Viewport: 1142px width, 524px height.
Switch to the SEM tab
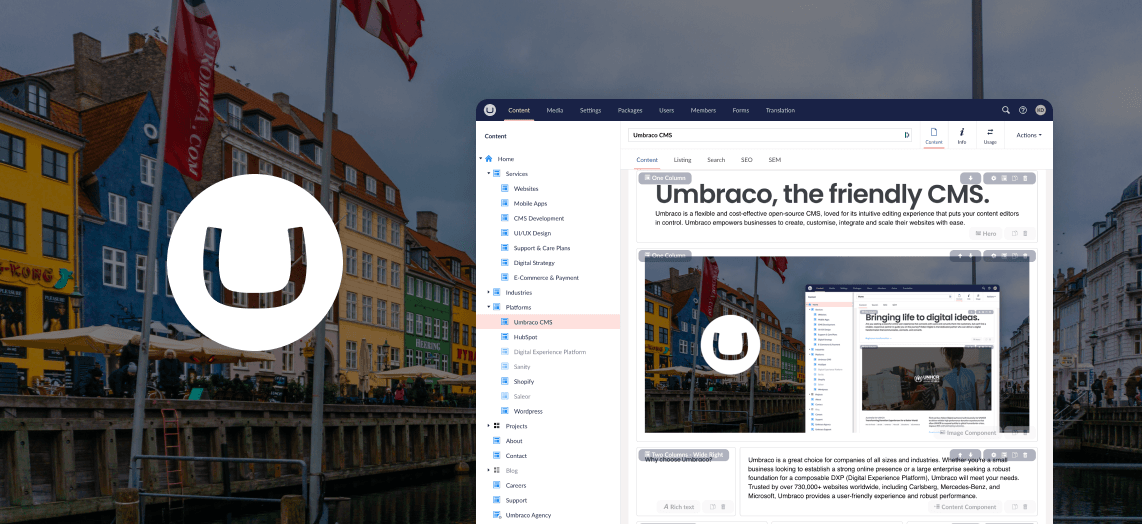pos(774,160)
